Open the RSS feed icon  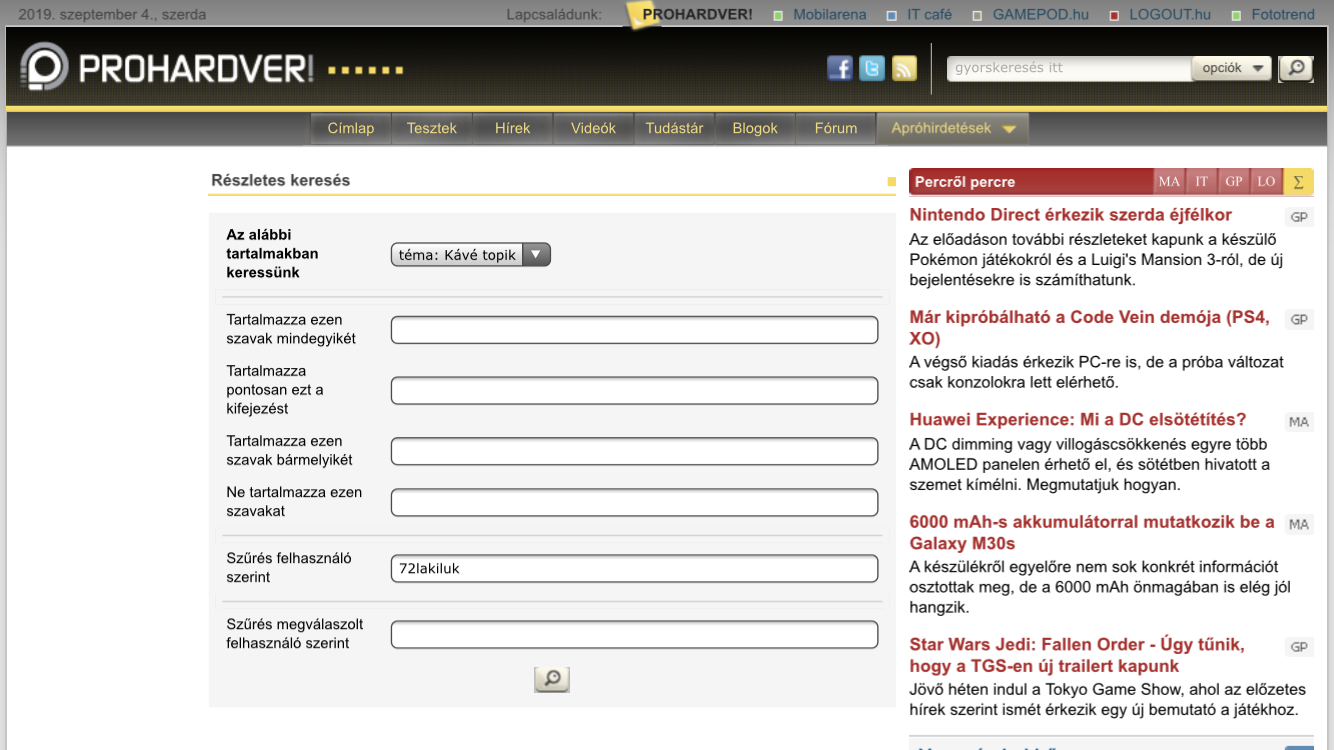(x=904, y=68)
